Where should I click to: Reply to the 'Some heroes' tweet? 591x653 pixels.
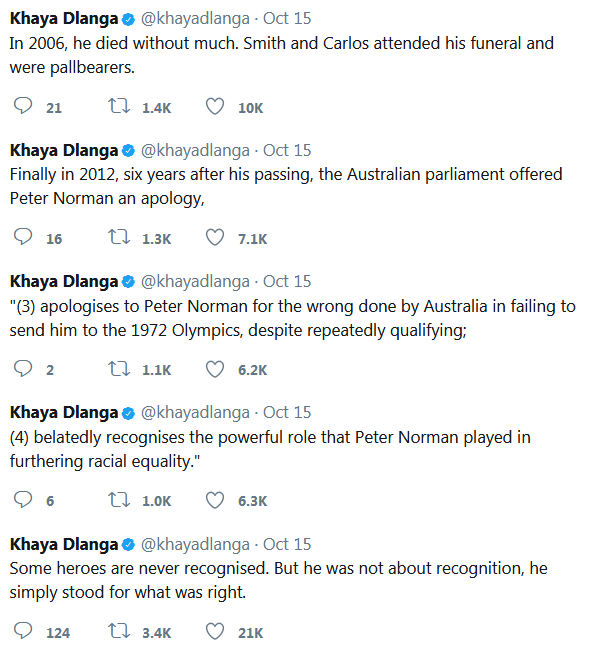point(23,631)
